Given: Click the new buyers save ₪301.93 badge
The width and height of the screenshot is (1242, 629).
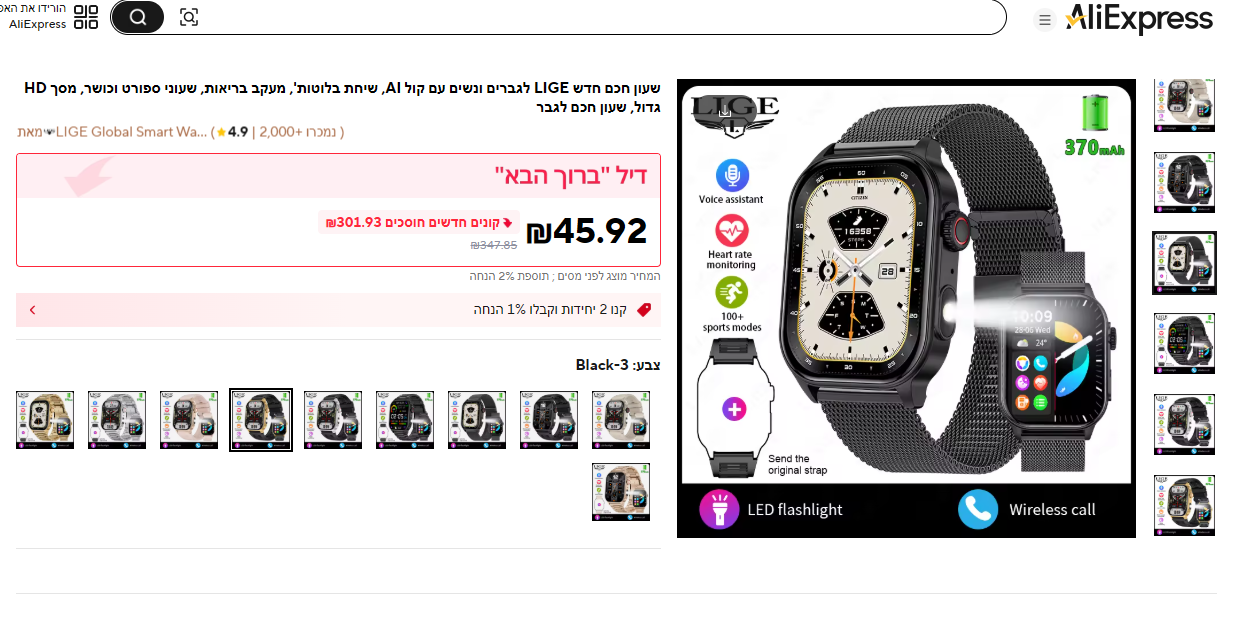Looking at the screenshot, I should click(x=419, y=222).
